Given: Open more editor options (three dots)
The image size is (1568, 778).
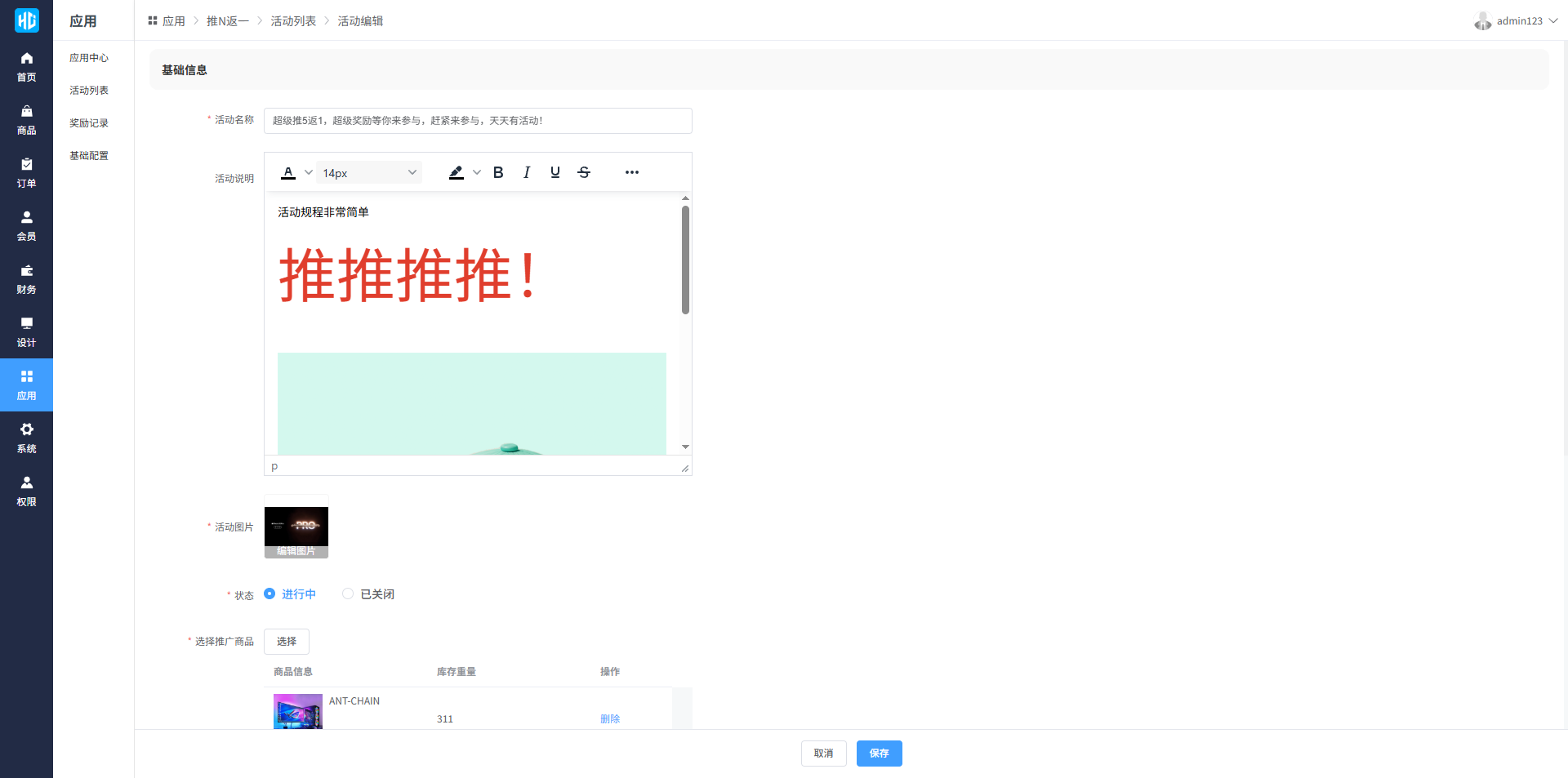Looking at the screenshot, I should 631,172.
